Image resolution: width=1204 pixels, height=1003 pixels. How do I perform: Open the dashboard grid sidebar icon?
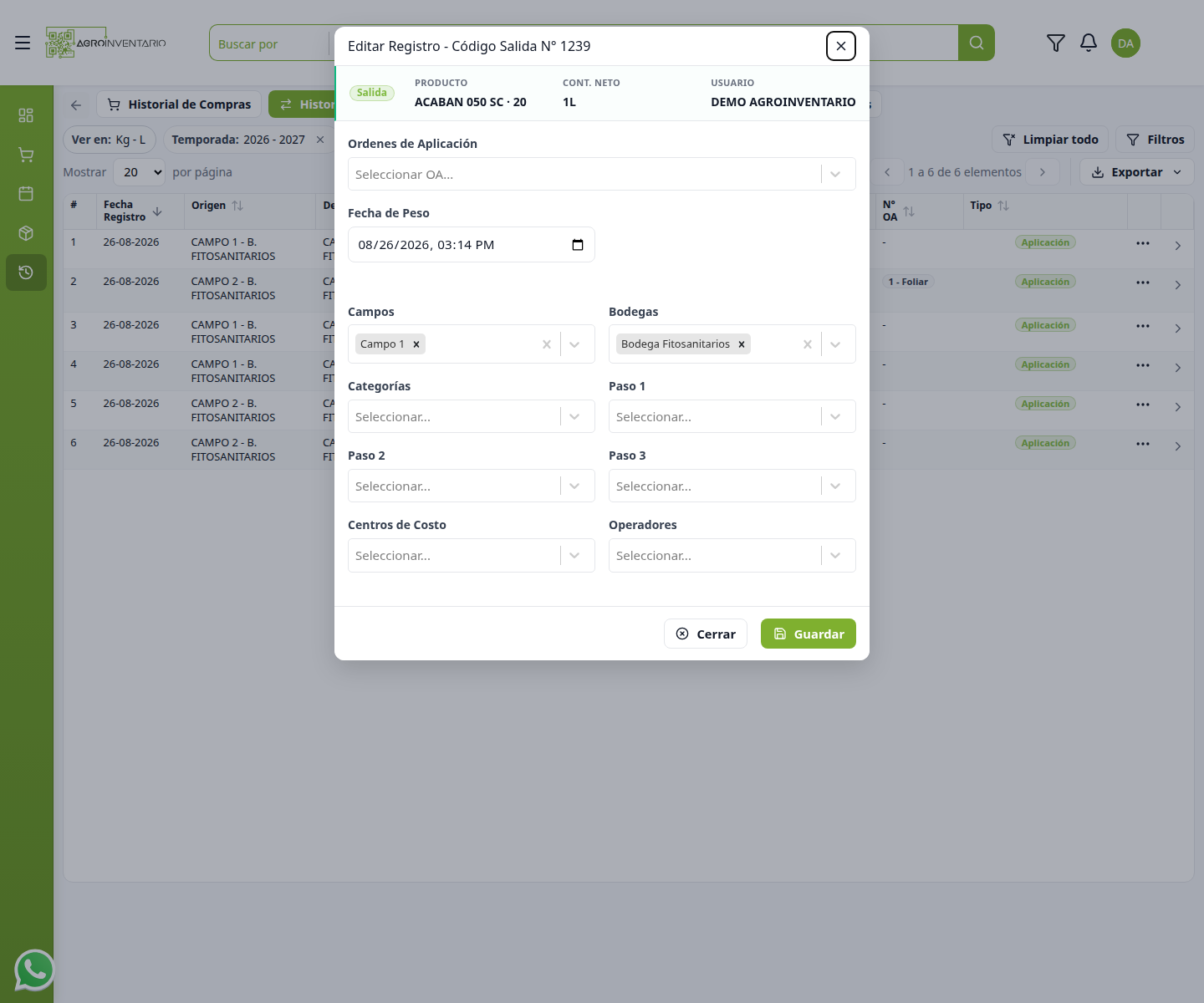coord(26,115)
